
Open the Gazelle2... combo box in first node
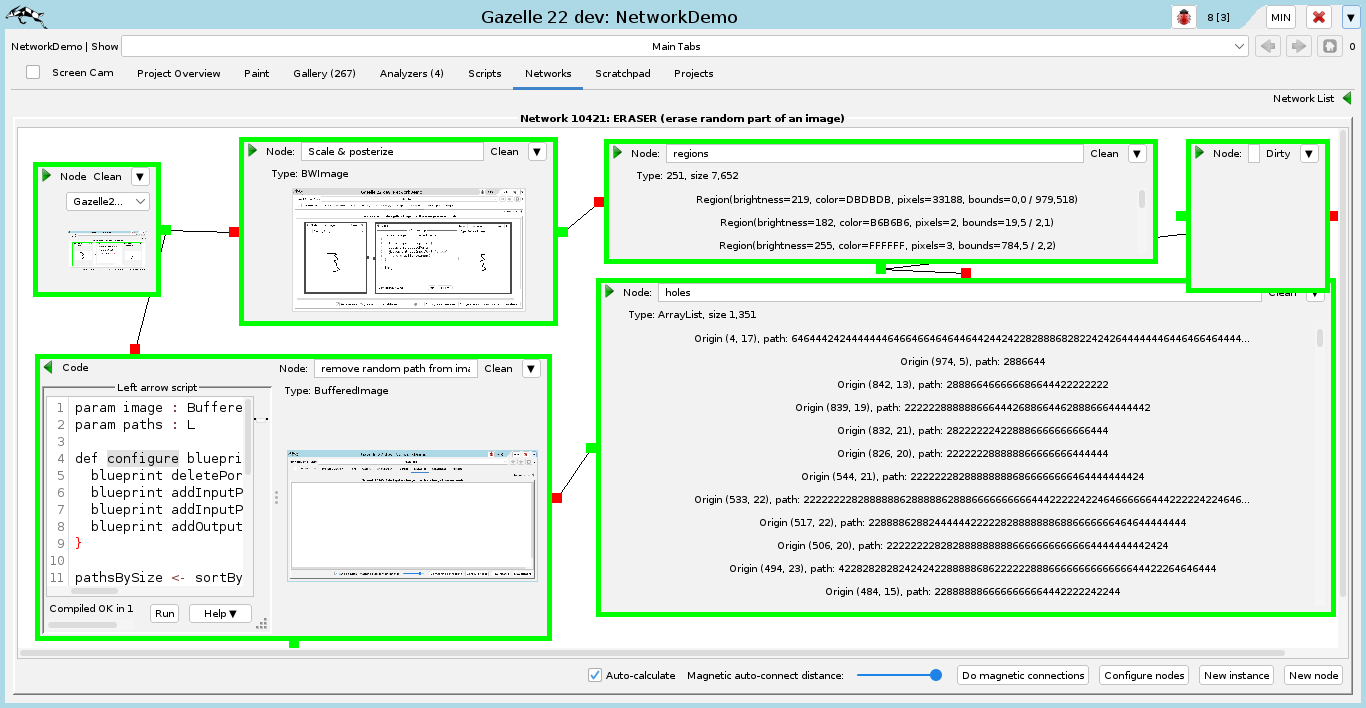[108, 201]
